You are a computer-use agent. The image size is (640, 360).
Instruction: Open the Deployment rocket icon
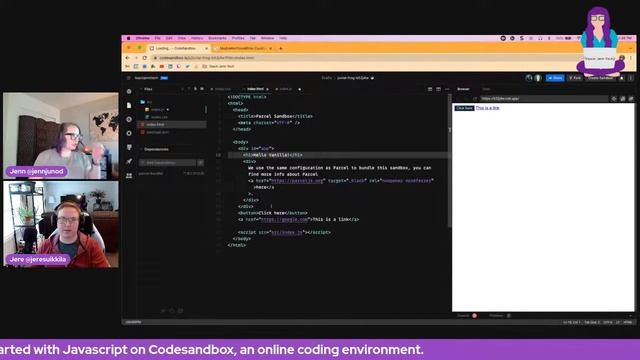pyautogui.click(x=129, y=161)
